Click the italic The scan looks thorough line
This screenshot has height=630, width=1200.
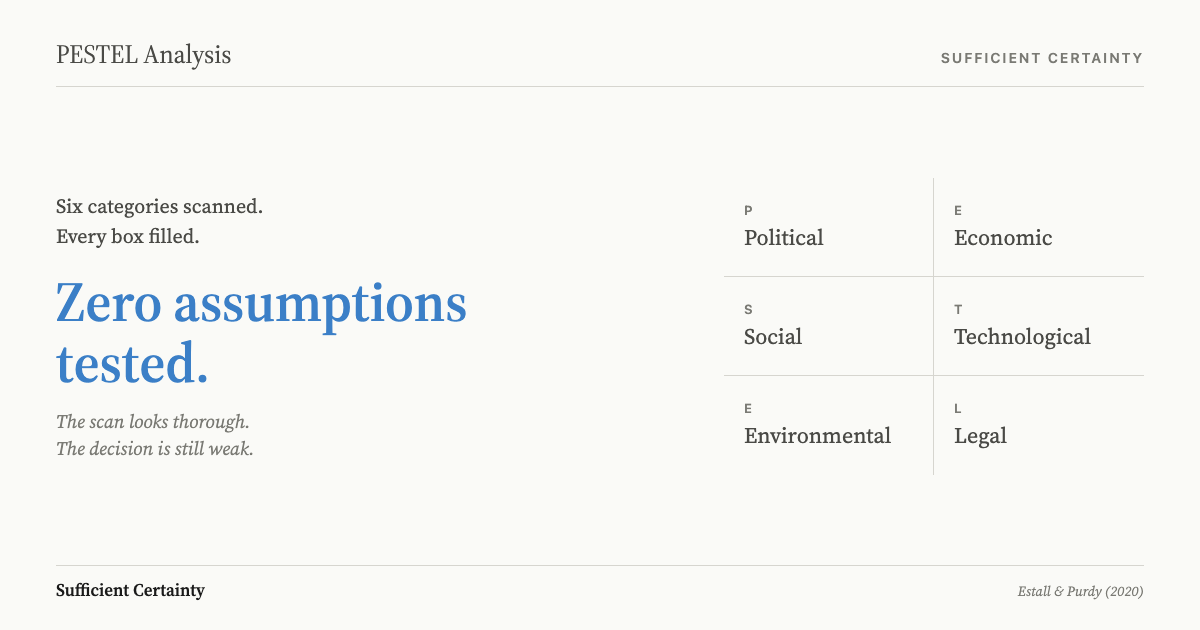[x=153, y=422]
